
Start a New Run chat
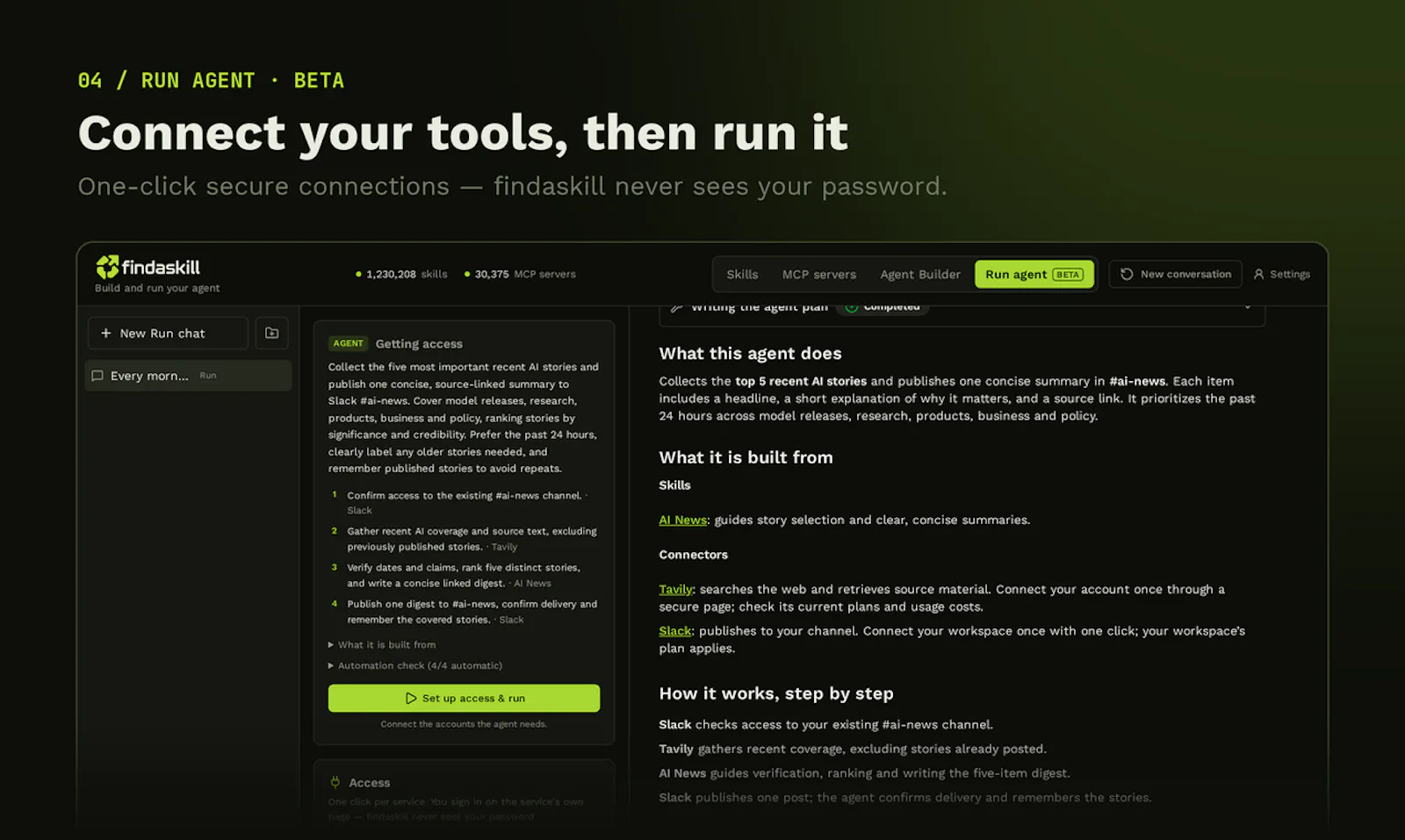[x=168, y=334]
